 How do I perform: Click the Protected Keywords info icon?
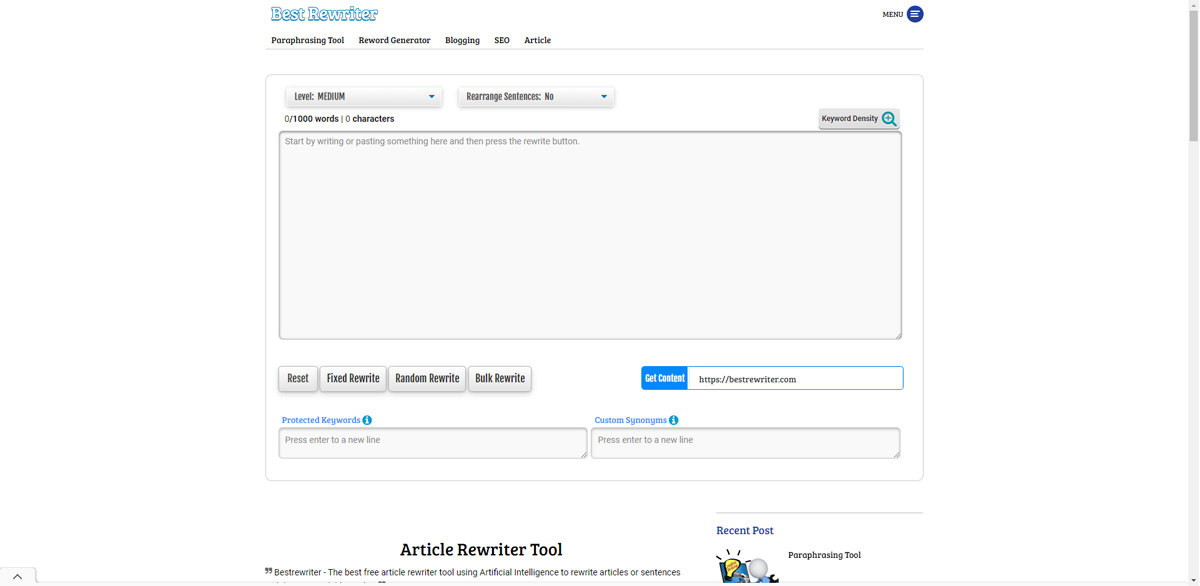tap(367, 420)
